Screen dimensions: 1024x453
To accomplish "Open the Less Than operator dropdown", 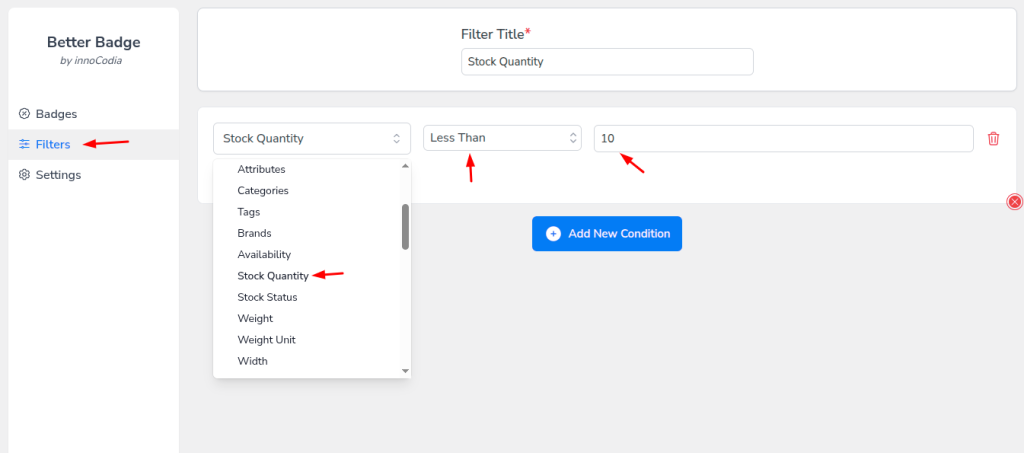I will [502, 138].
